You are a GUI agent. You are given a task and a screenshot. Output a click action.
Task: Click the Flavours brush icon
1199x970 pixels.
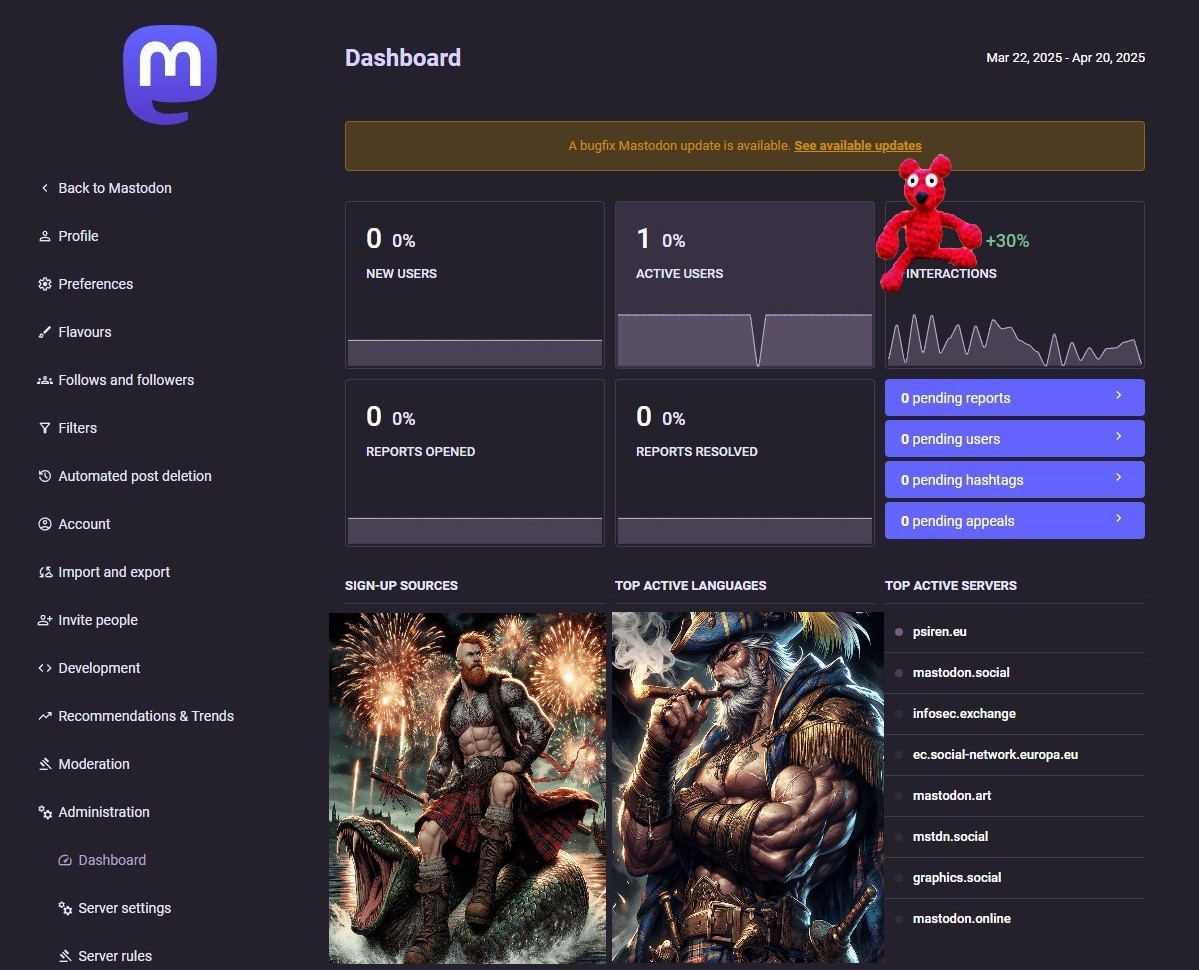44,333
